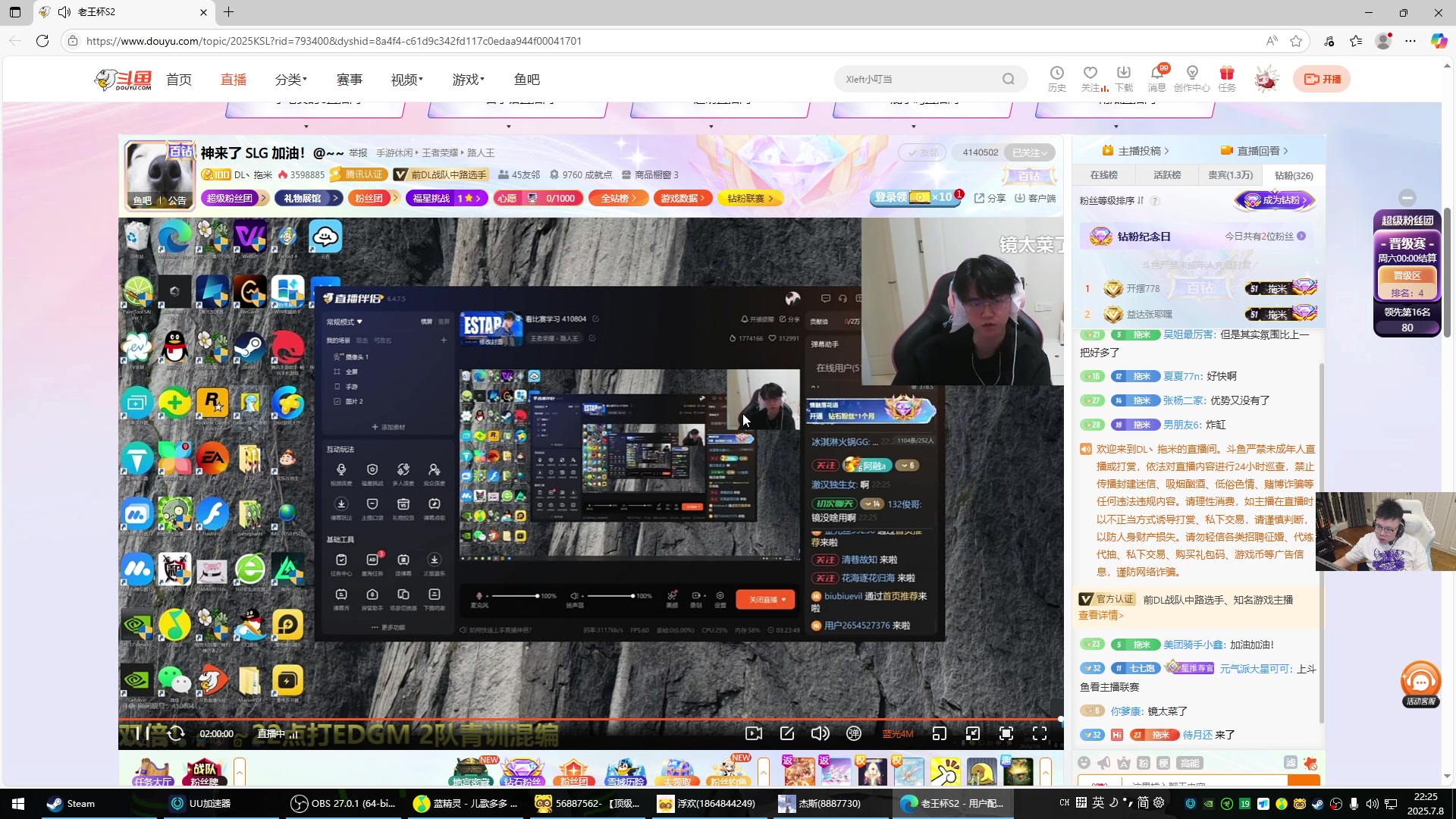Switch to the 贵宾(1.3万) tab
Image resolution: width=1456 pixels, height=819 pixels.
1230,175
